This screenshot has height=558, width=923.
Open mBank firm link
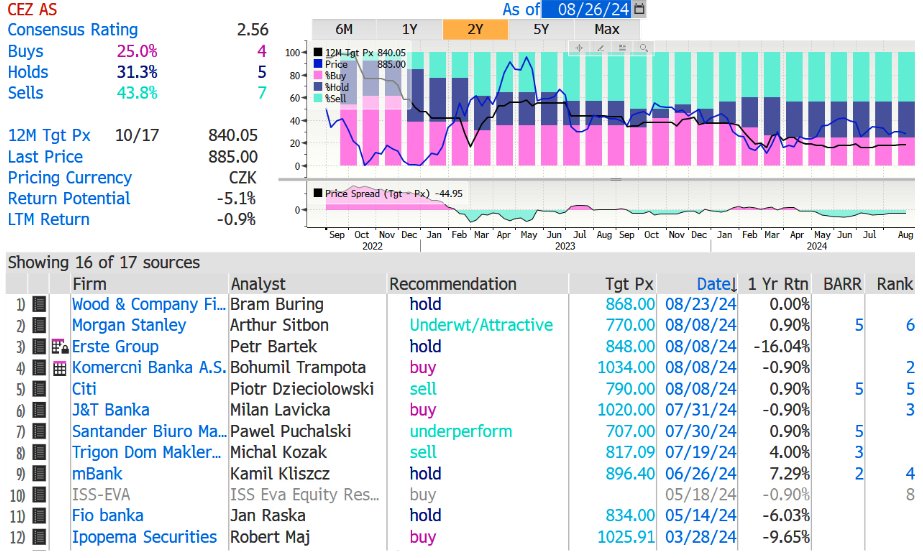pyautogui.click(x=97, y=474)
